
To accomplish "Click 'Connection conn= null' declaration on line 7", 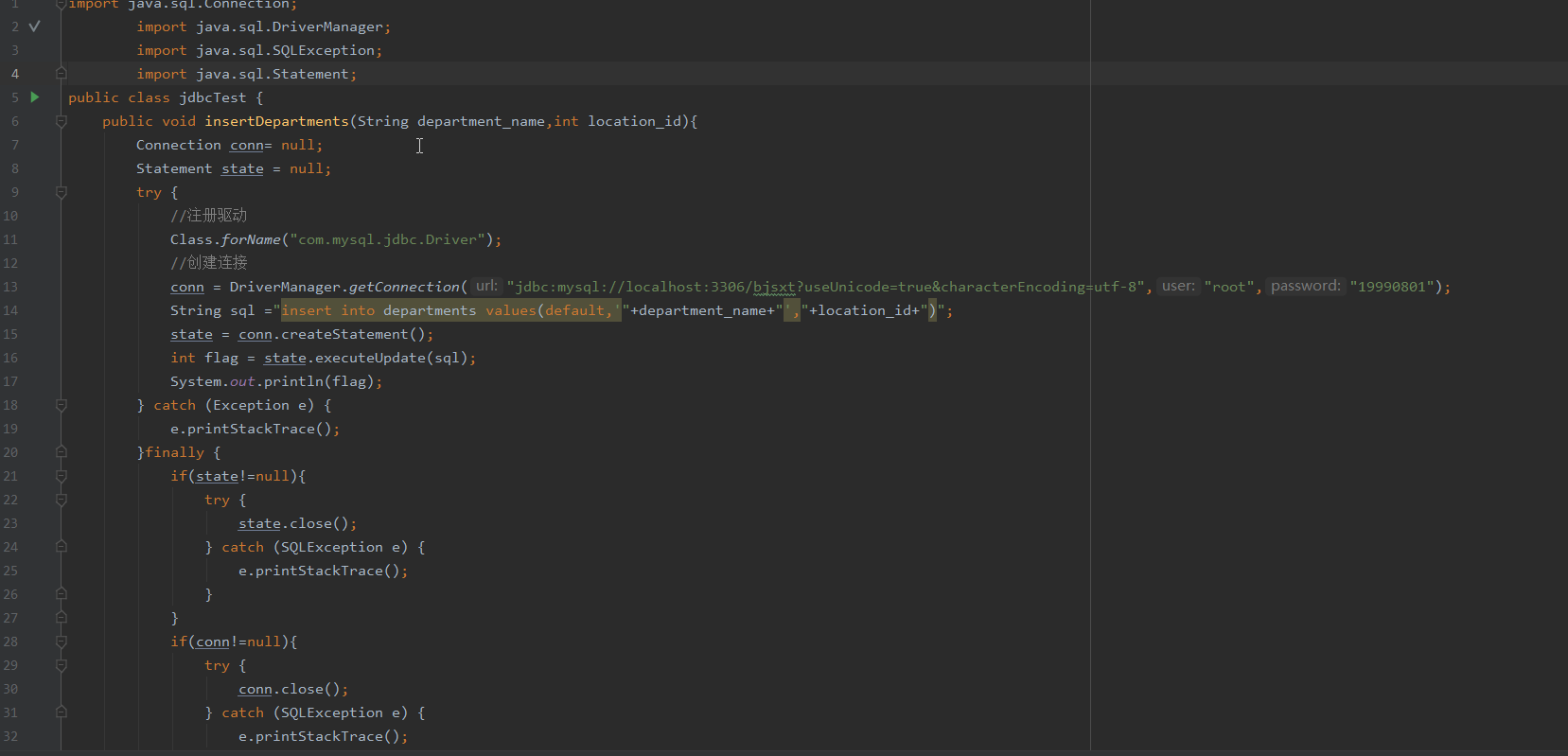I will 229,145.
